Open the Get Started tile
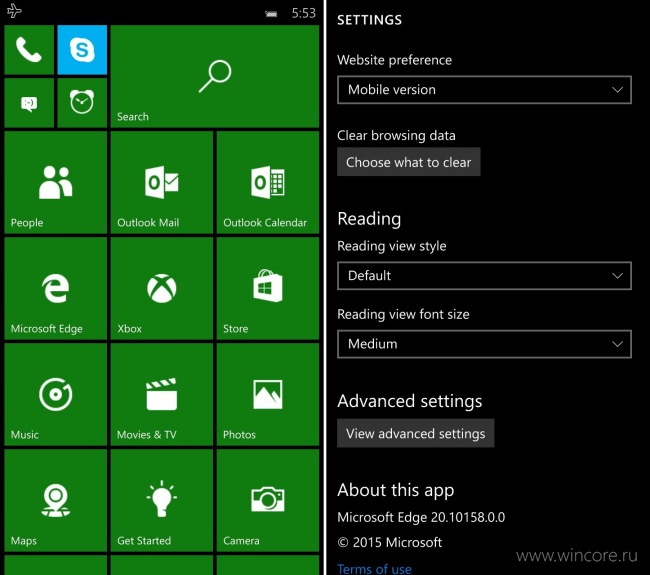The width and height of the screenshot is (650, 575). click(162, 501)
